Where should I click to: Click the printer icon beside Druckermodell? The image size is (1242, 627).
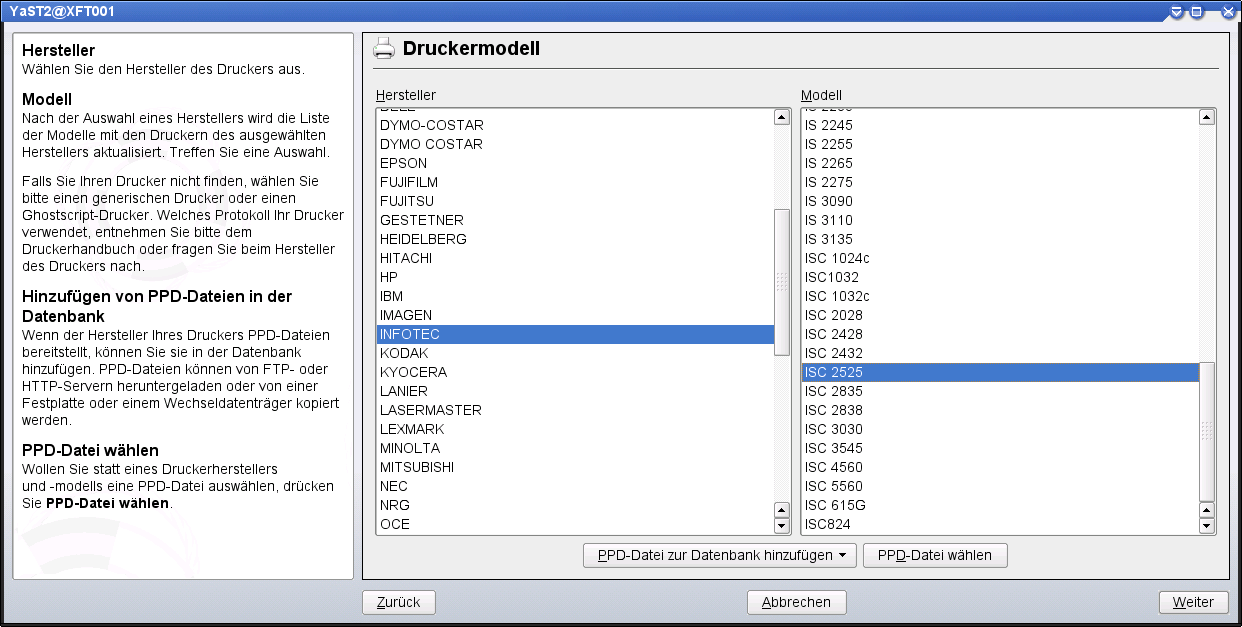point(383,48)
